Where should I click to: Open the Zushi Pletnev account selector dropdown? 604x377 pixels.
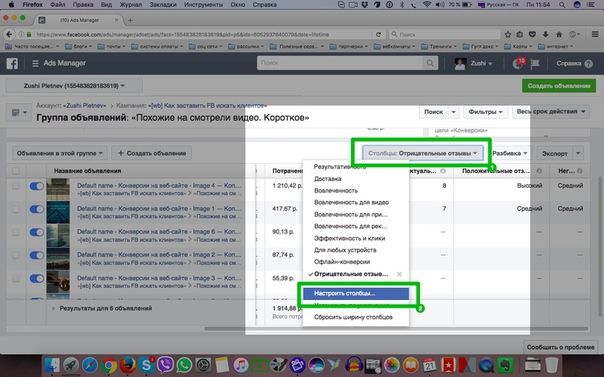click(74, 86)
